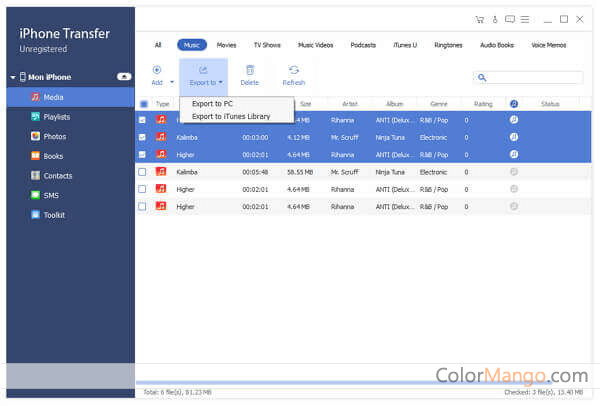Collapse the Mon iPhone device tree
This screenshot has width=600, height=406.
[x=12, y=77]
